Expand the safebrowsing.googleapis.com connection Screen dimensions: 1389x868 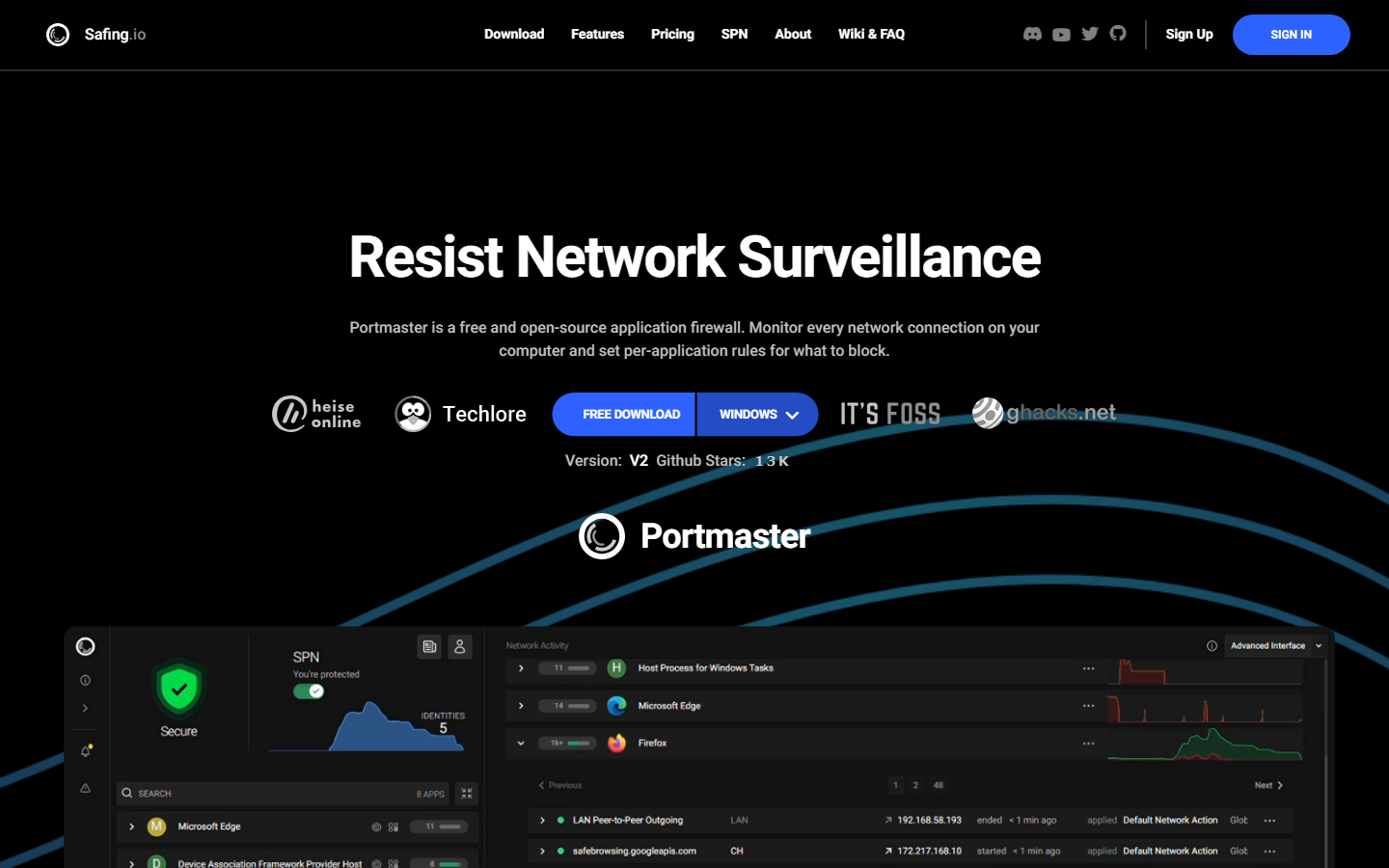pos(542,852)
